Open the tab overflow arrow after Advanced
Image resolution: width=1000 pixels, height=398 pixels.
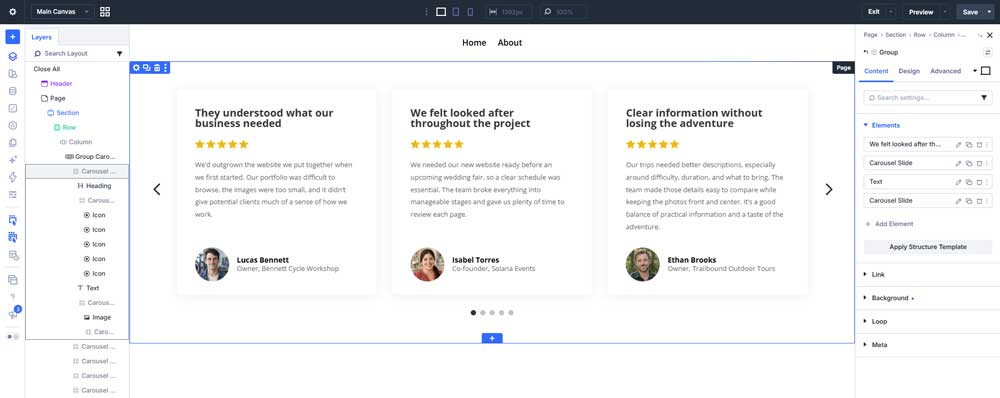click(x=974, y=71)
